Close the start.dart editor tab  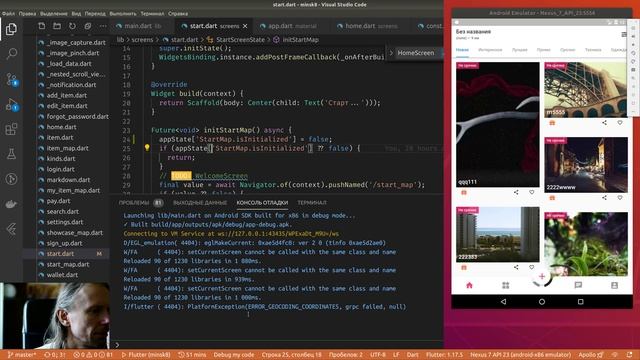(245, 26)
